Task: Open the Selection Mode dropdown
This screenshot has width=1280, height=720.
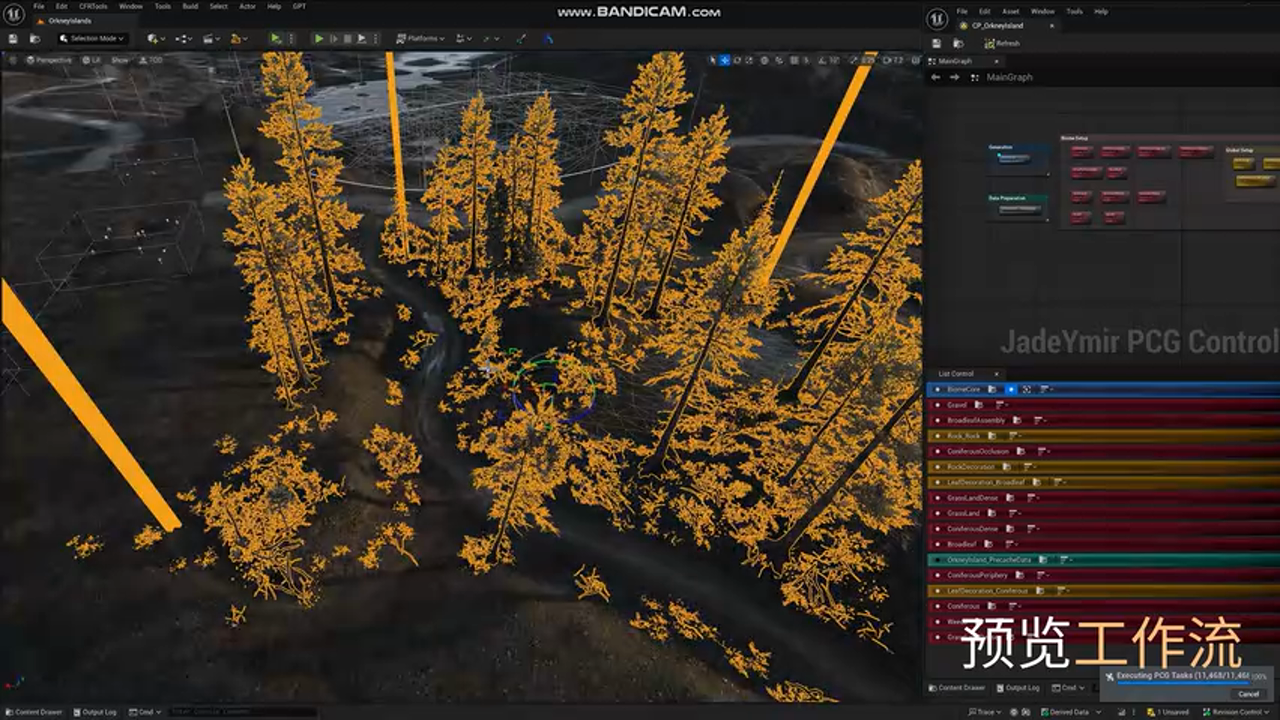Action: coord(92,38)
